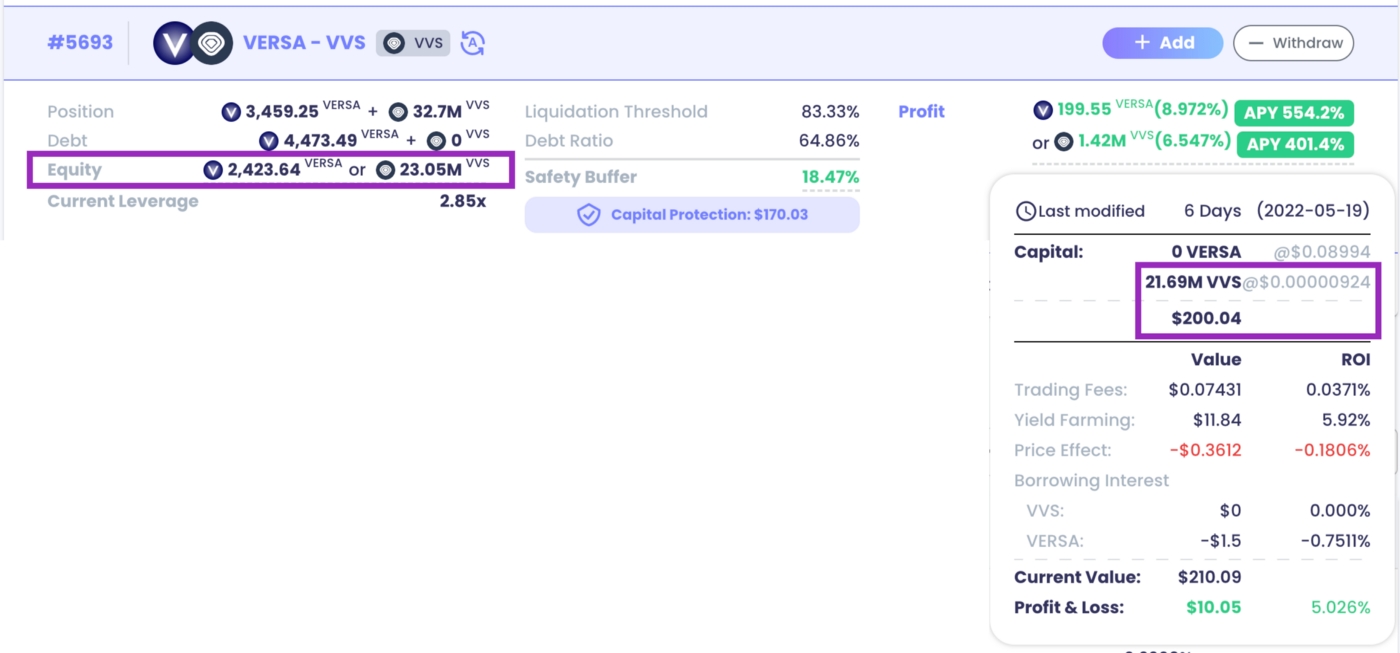Click the large VVS token logo in header
Viewport: 1400px width, 653px height.
[212, 43]
